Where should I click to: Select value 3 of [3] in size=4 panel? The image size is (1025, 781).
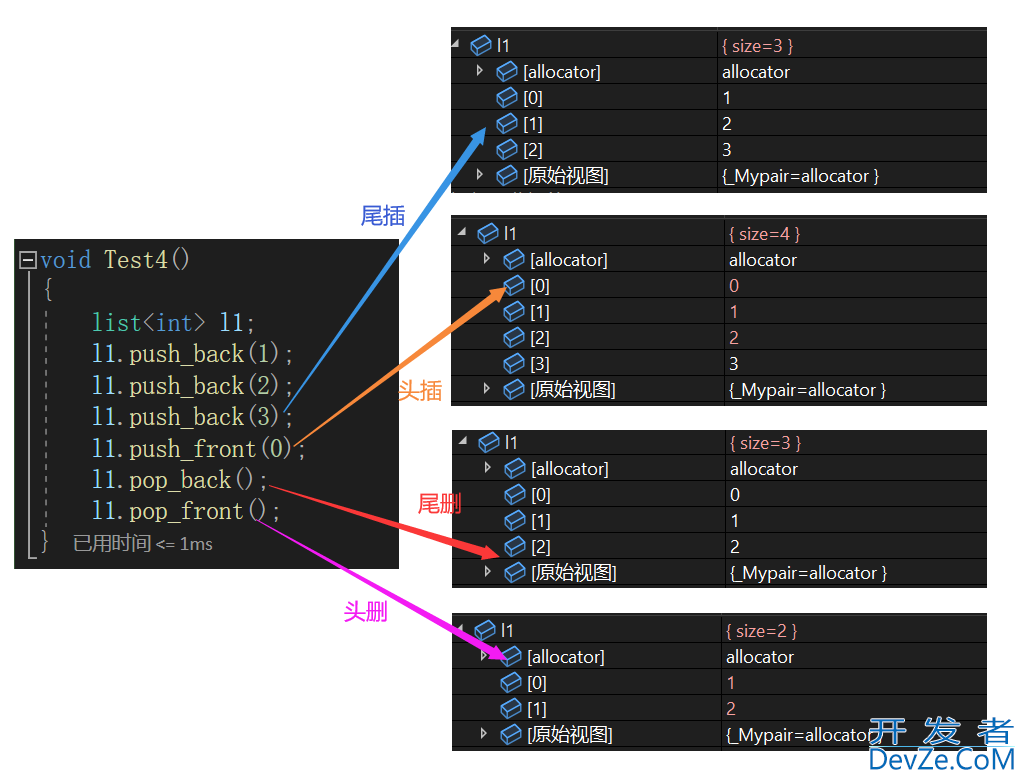(734, 363)
